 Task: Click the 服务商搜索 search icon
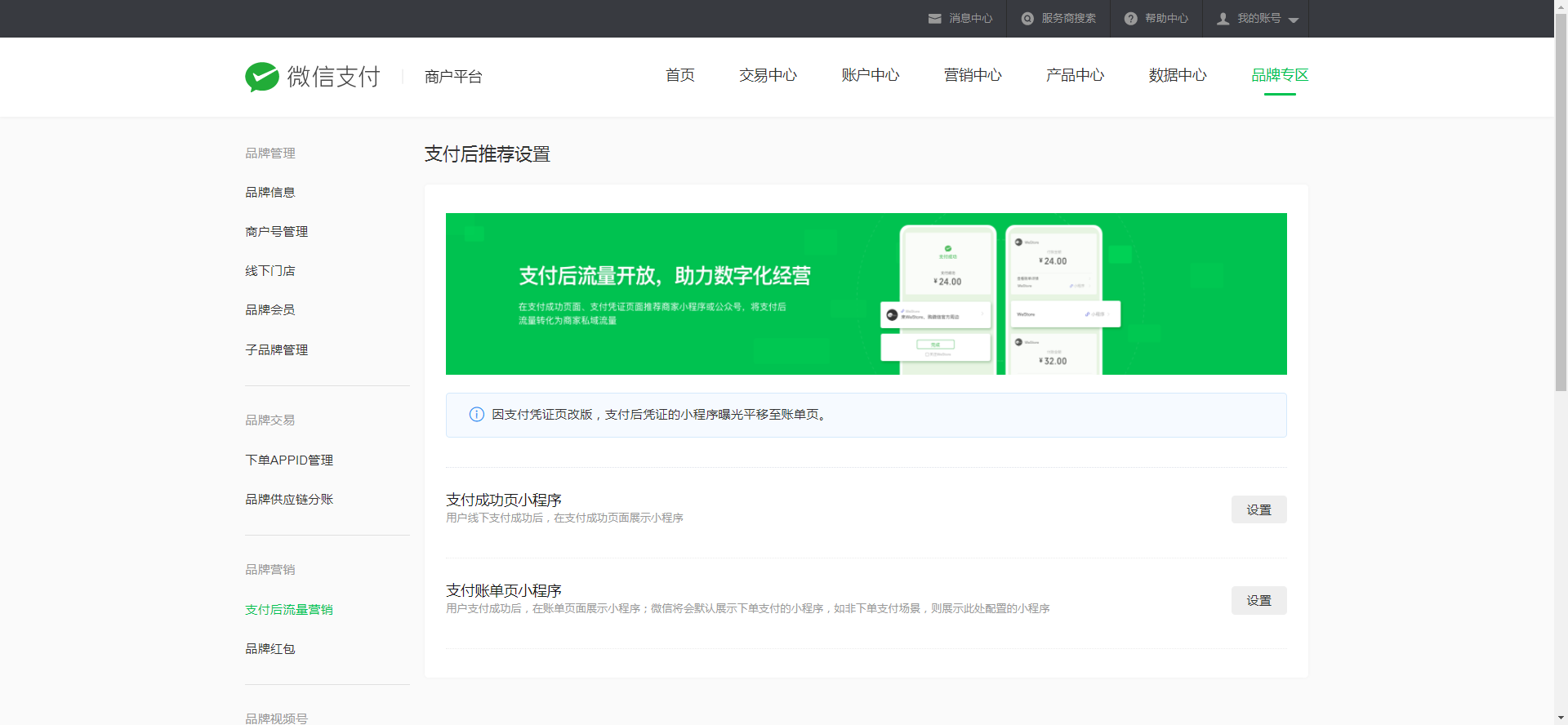(x=1027, y=19)
